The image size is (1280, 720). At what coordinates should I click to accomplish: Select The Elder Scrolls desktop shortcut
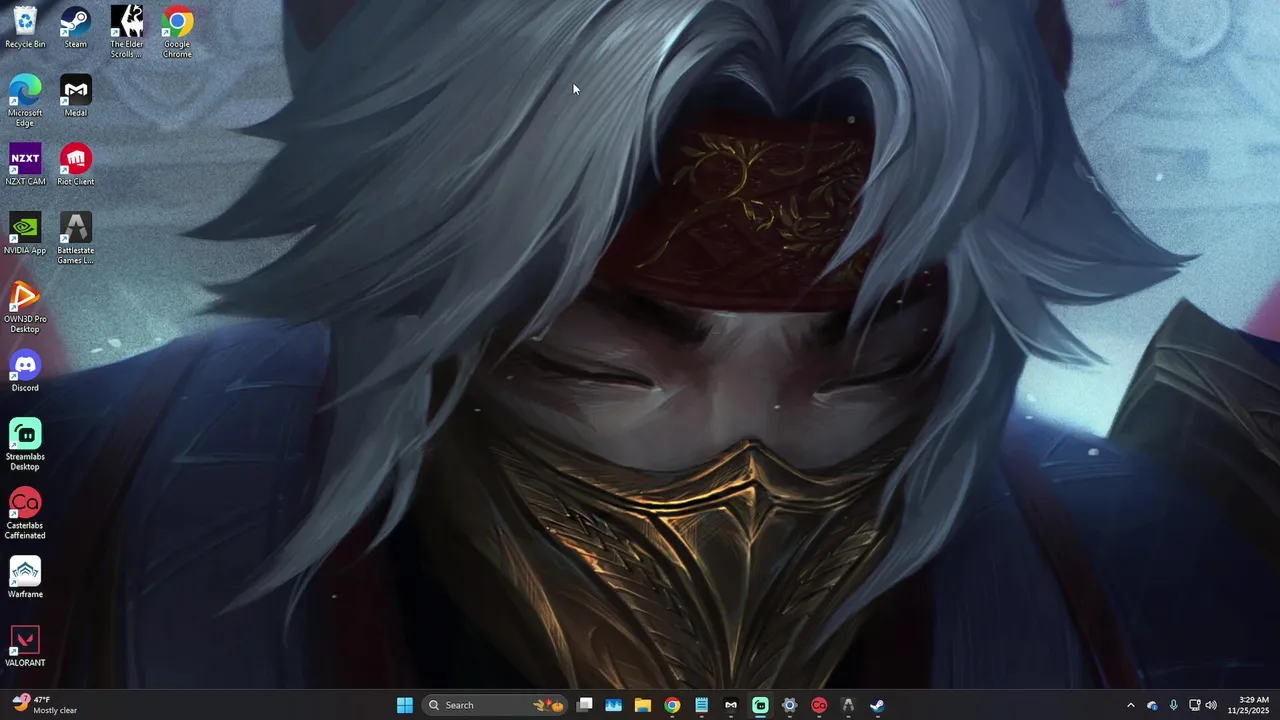click(x=127, y=32)
